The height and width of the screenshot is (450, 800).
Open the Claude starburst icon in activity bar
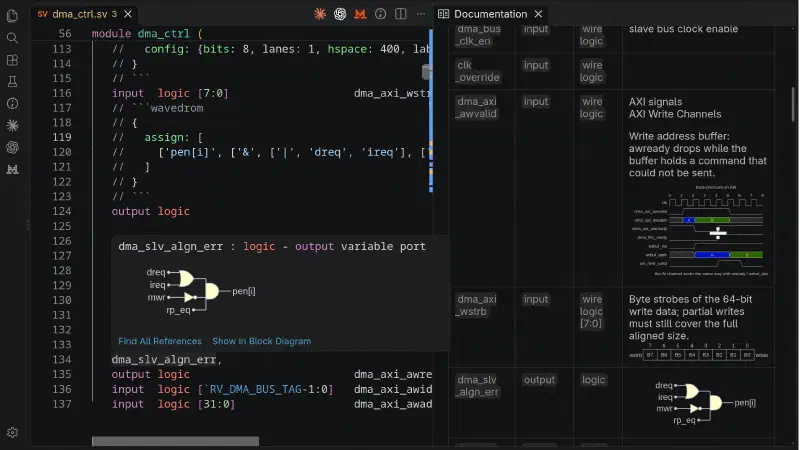(12, 126)
